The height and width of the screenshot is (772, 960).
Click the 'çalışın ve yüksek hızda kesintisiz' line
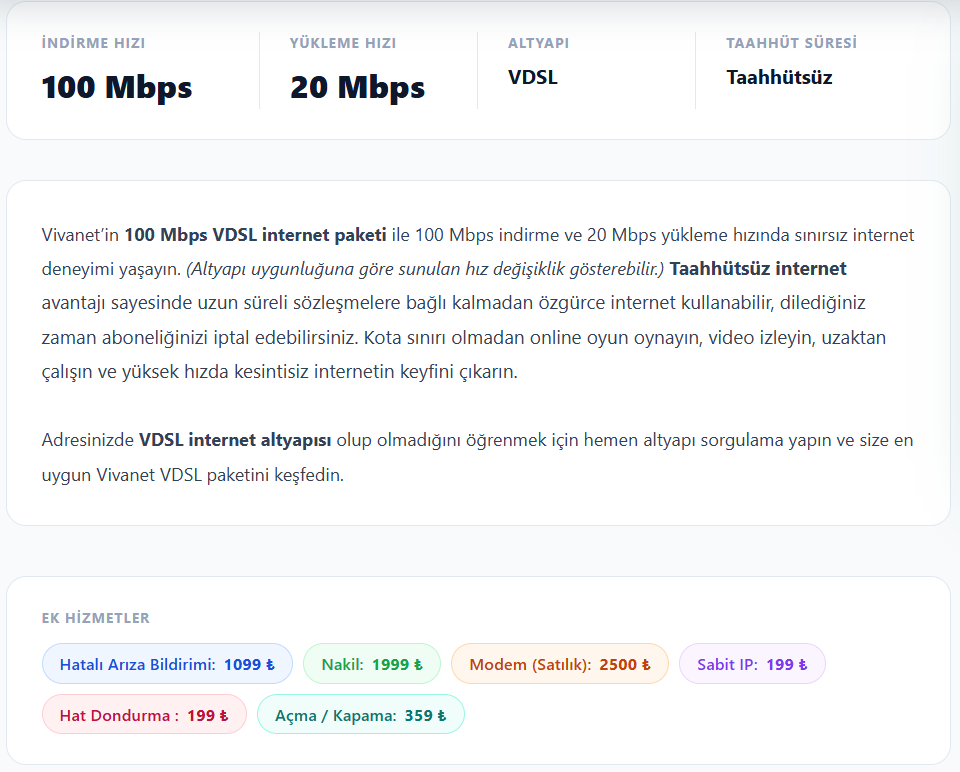pos(280,372)
